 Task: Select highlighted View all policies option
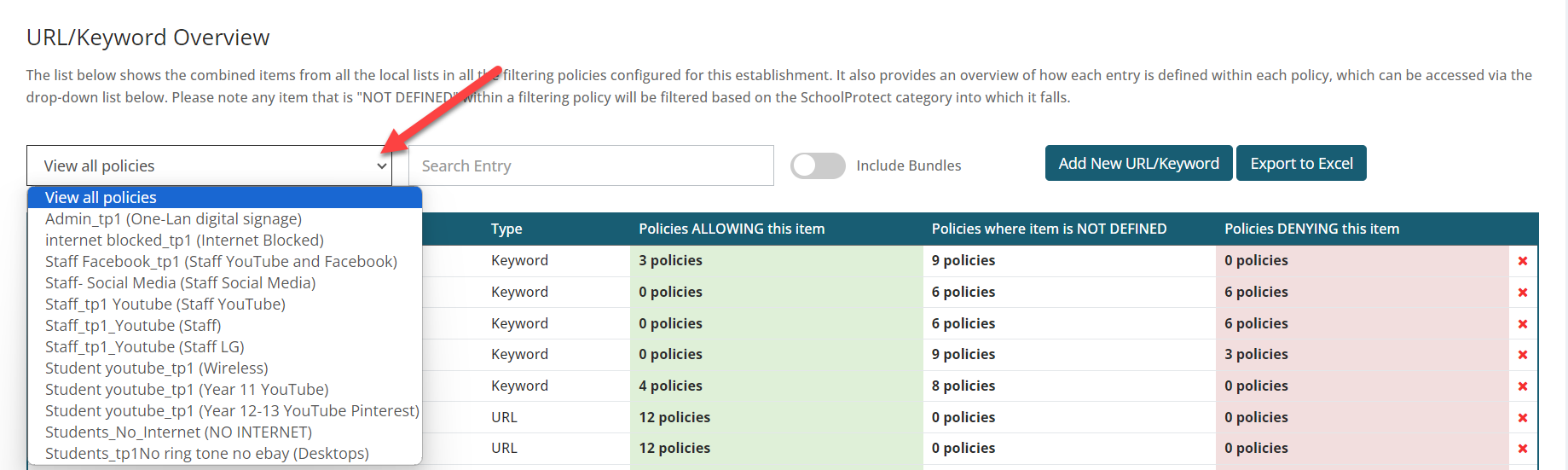[101, 198]
